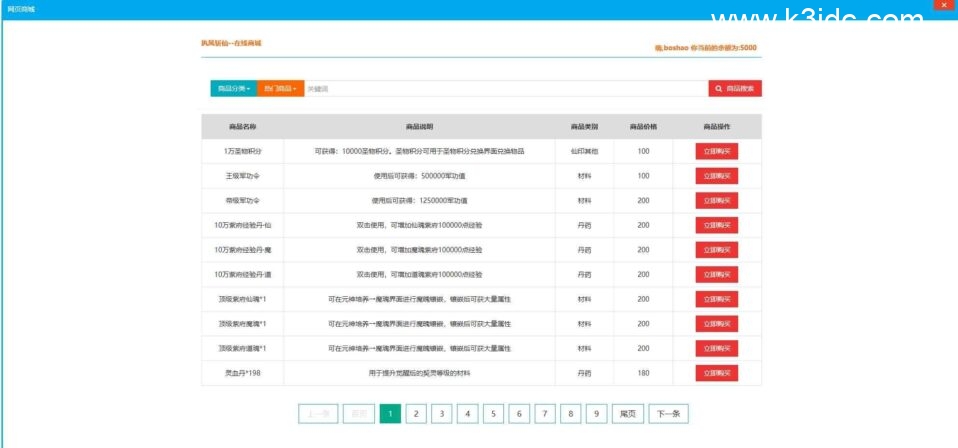Screen dimensions: 958x448
Task: Select the 帝级军功令 name cell
Action: tap(243, 200)
